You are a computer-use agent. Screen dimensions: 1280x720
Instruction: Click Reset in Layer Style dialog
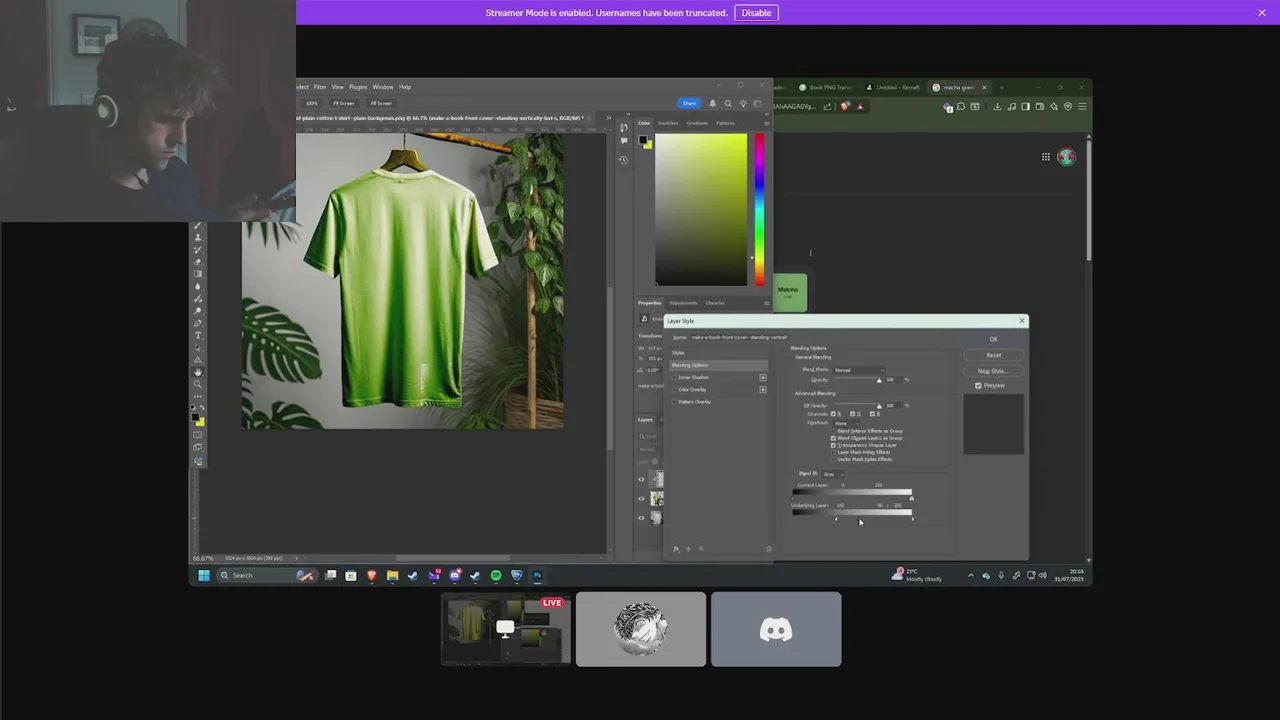pos(993,355)
